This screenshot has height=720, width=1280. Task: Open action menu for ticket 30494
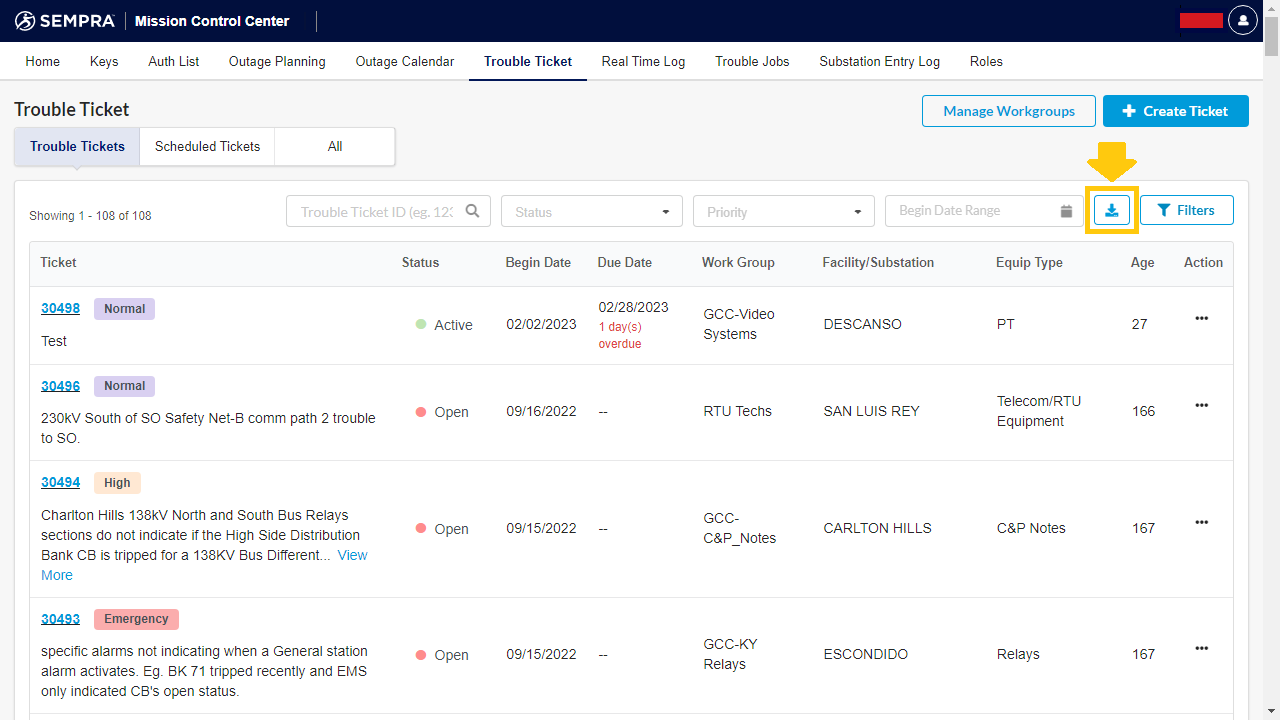1201,522
